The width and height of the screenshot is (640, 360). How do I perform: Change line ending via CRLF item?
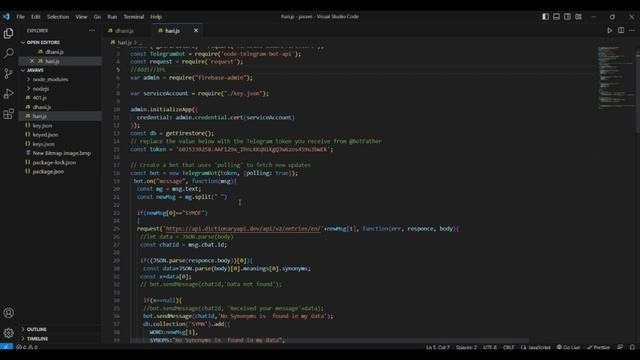pos(509,347)
